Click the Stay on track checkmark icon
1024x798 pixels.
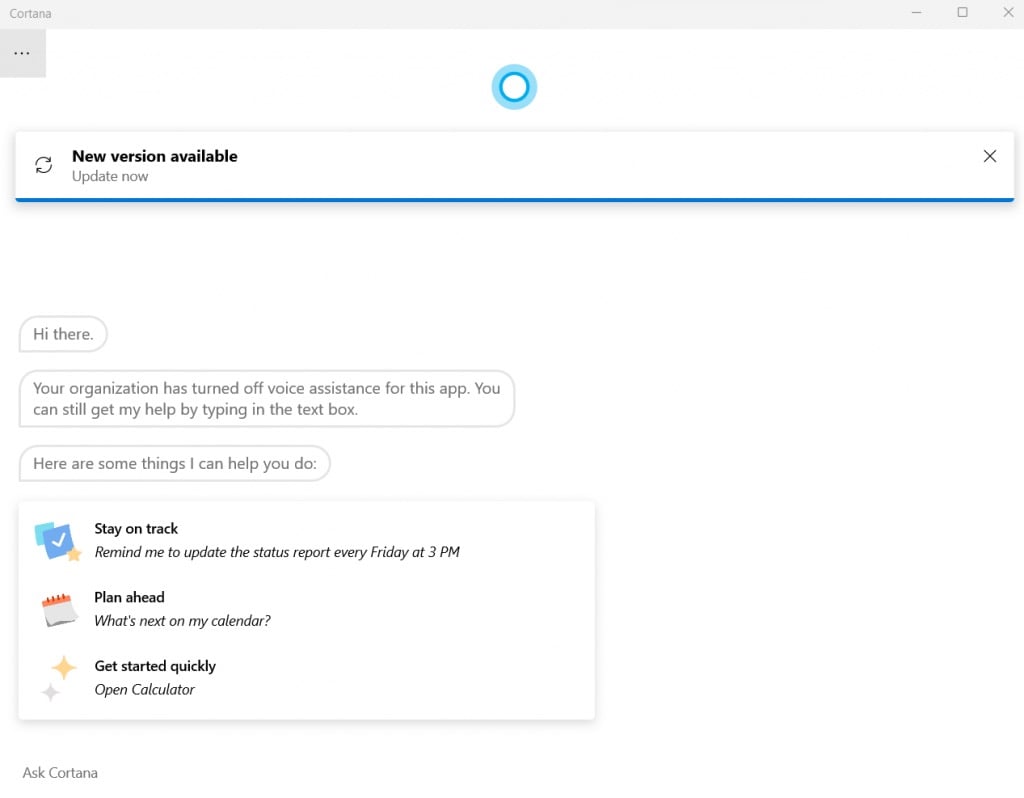click(57, 541)
